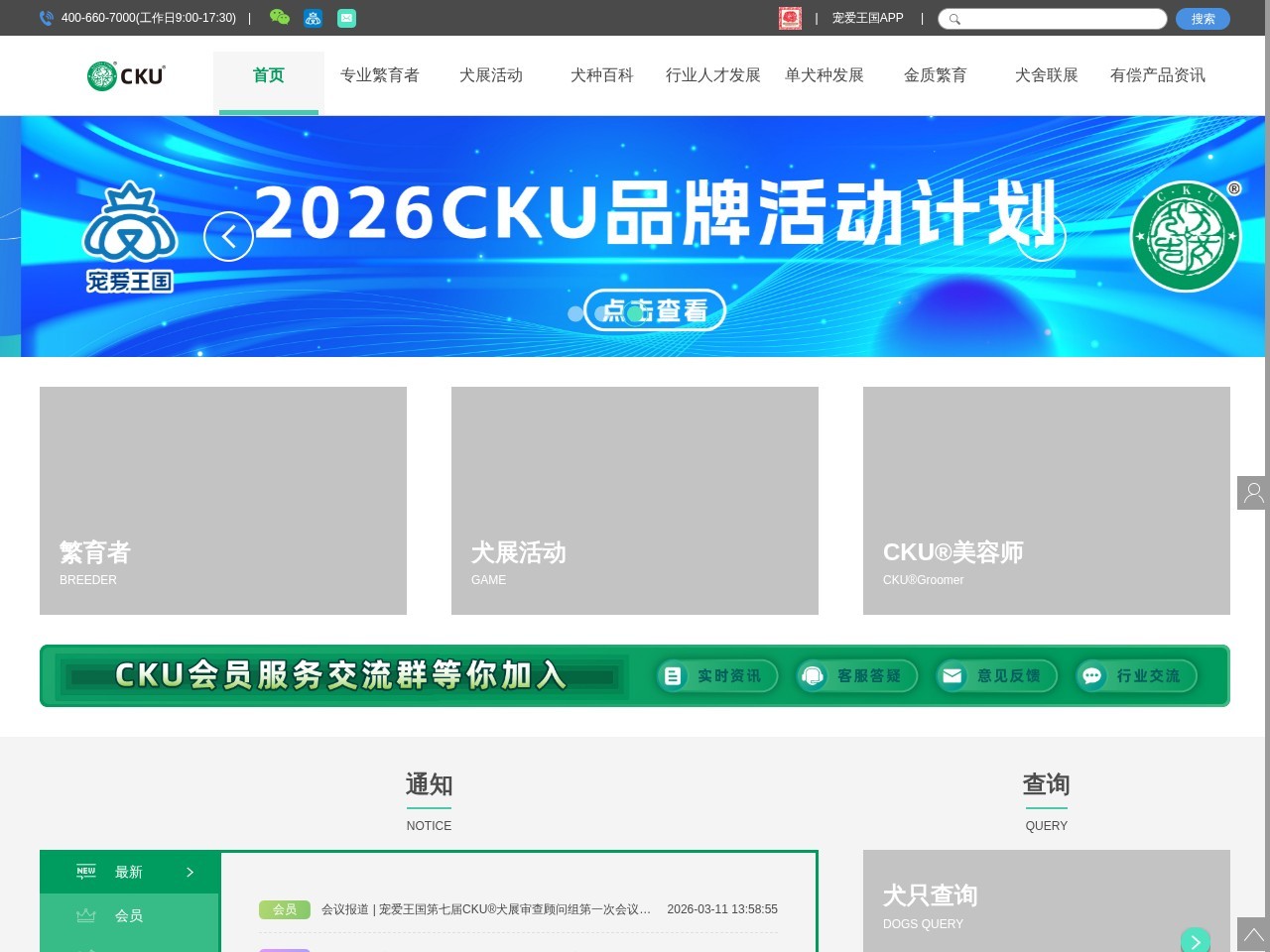
Task: Open the 意见反馈 envelope icon
Action: click(952, 676)
